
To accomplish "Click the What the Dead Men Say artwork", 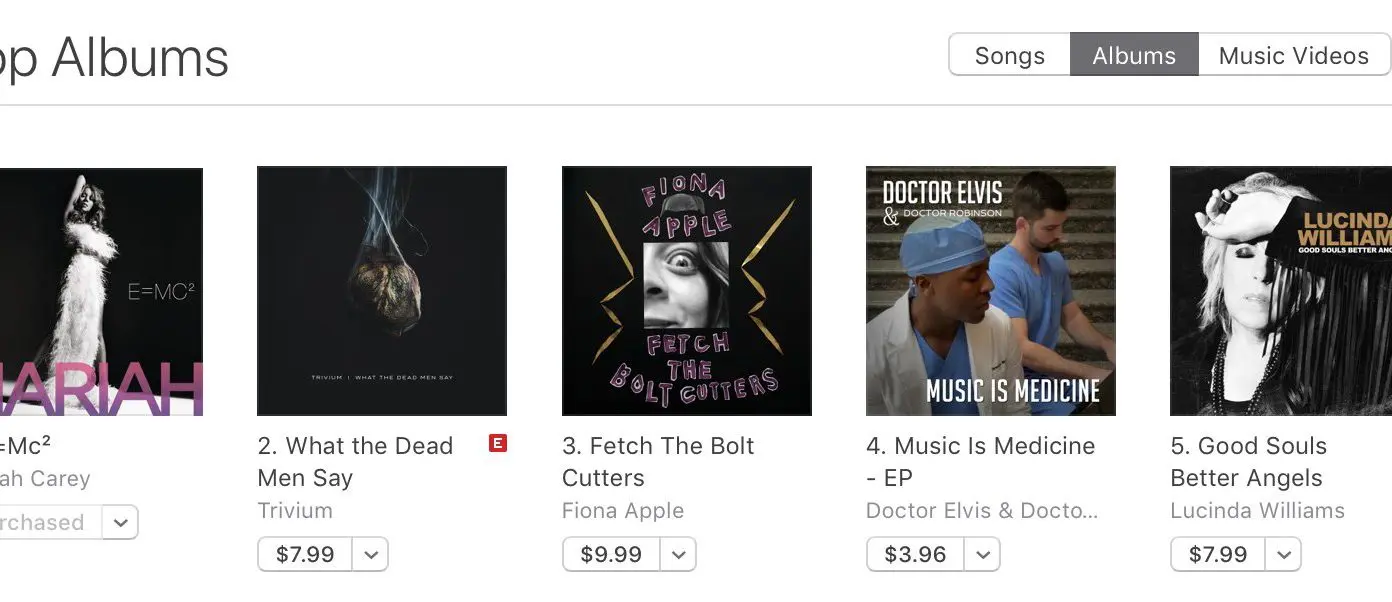I will click(x=382, y=291).
